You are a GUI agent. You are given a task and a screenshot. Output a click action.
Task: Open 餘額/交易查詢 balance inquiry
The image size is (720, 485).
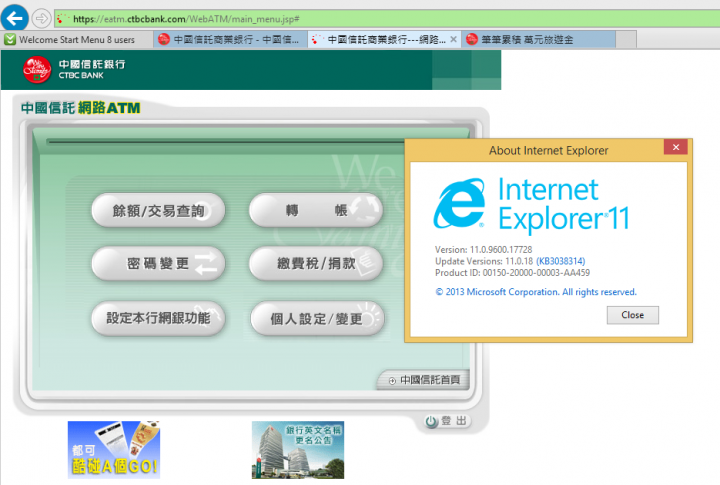point(158,210)
